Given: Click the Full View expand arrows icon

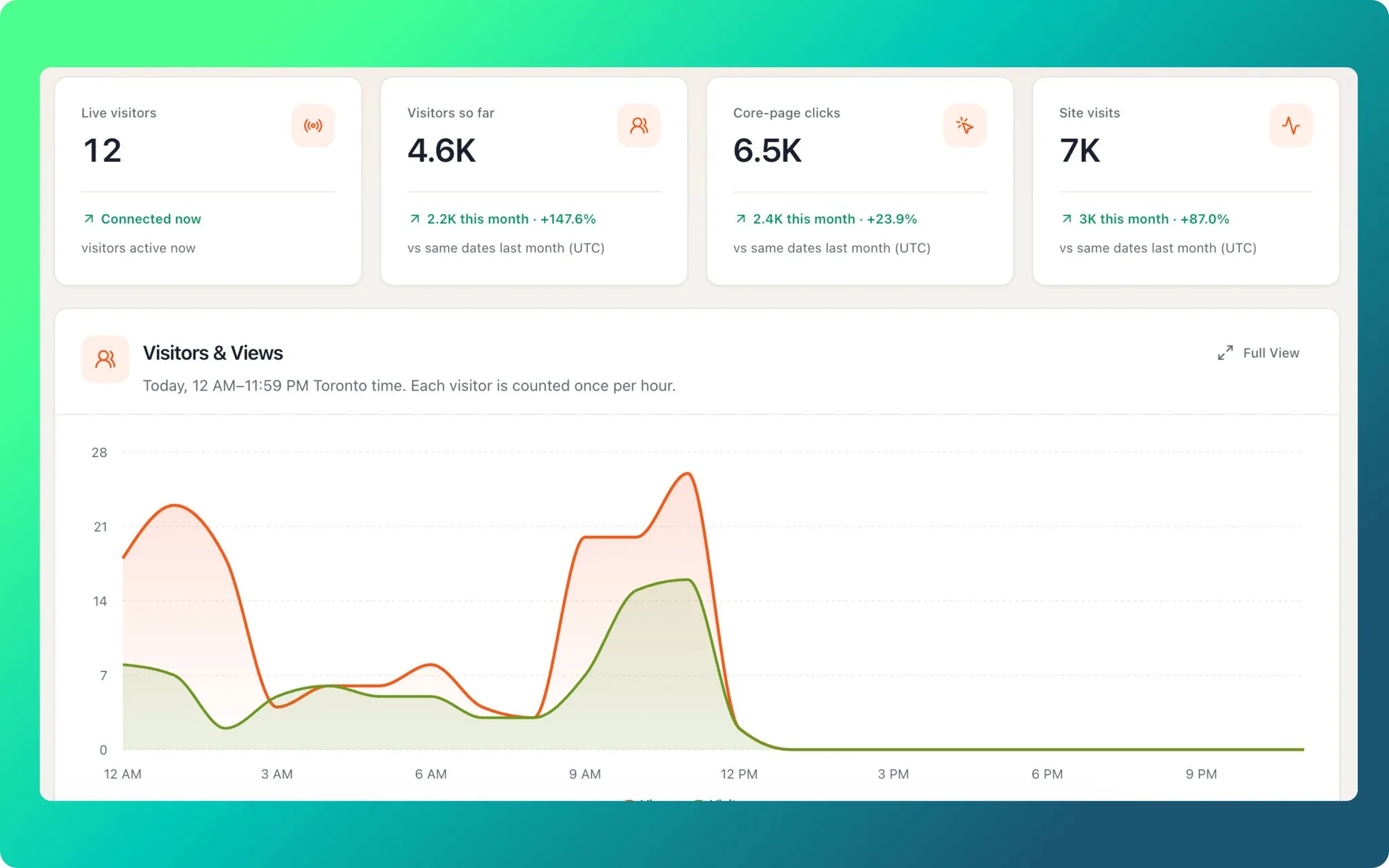Looking at the screenshot, I should click(1225, 353).
